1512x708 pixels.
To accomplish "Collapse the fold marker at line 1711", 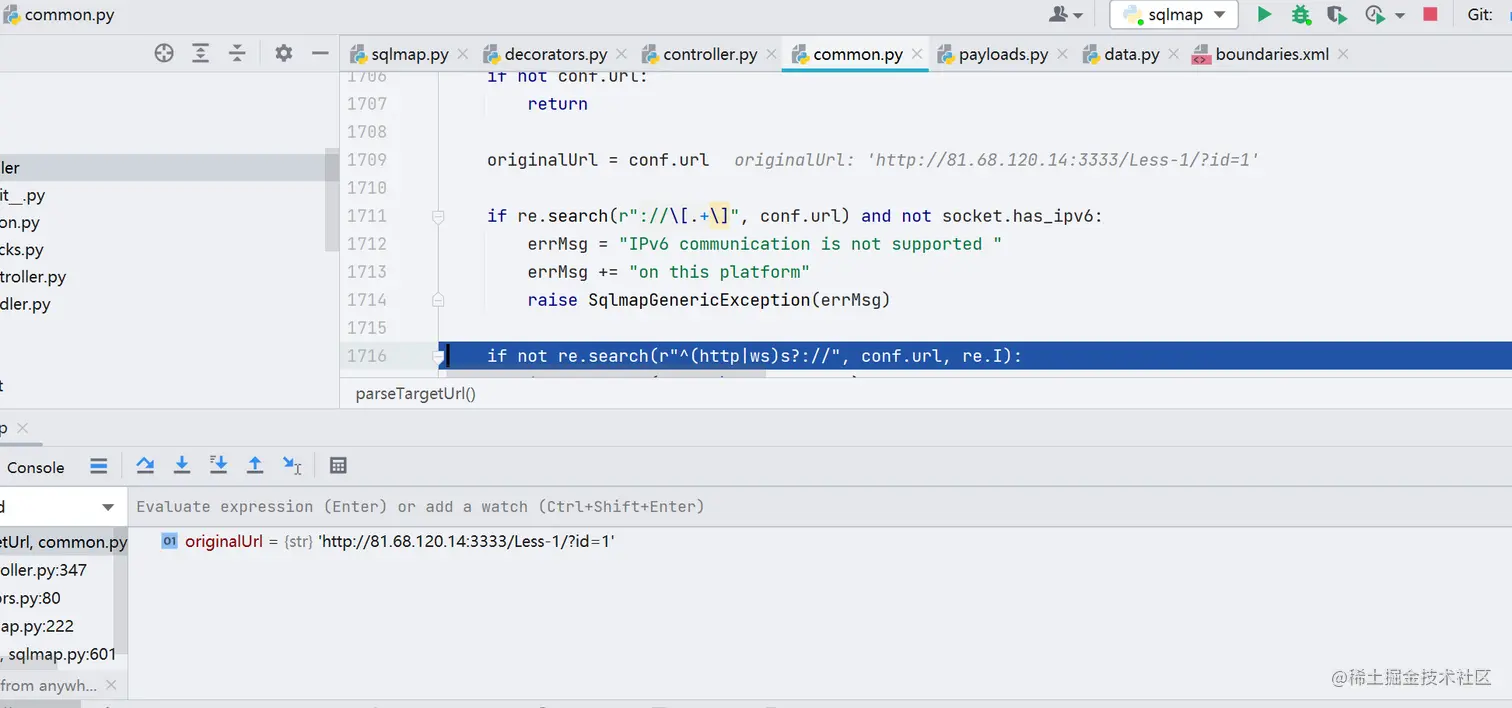I will (438, 216).
